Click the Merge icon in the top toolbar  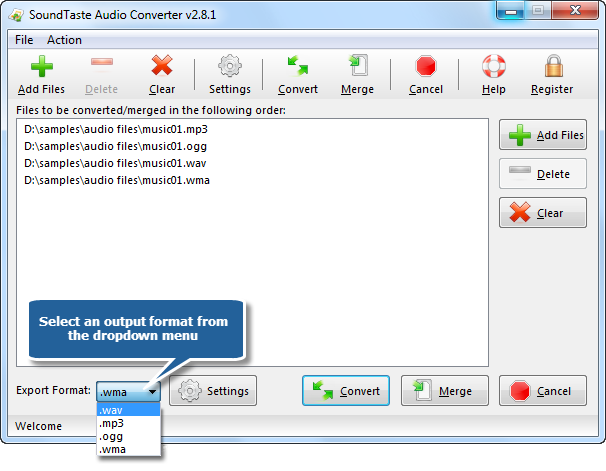click(358, 65)
